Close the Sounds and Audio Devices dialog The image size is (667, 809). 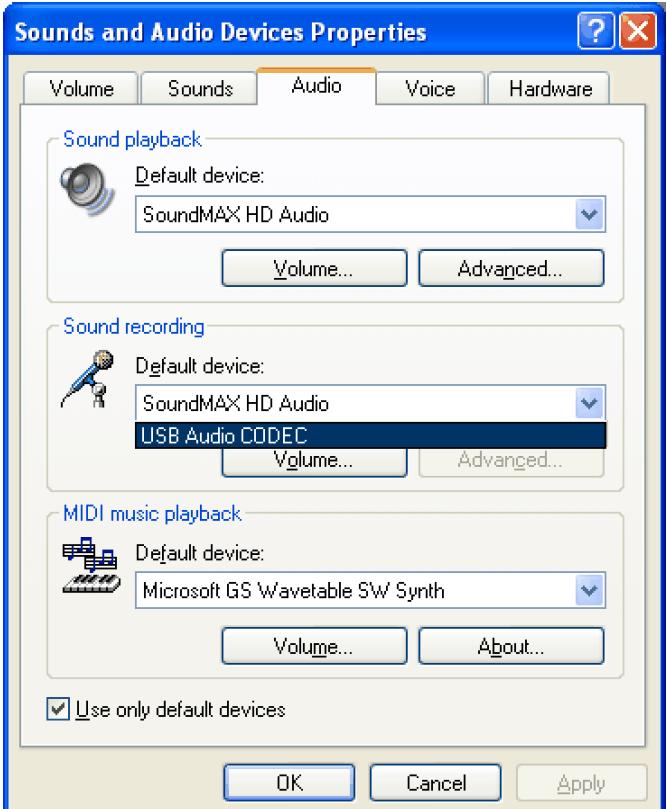tap(638, 31)
